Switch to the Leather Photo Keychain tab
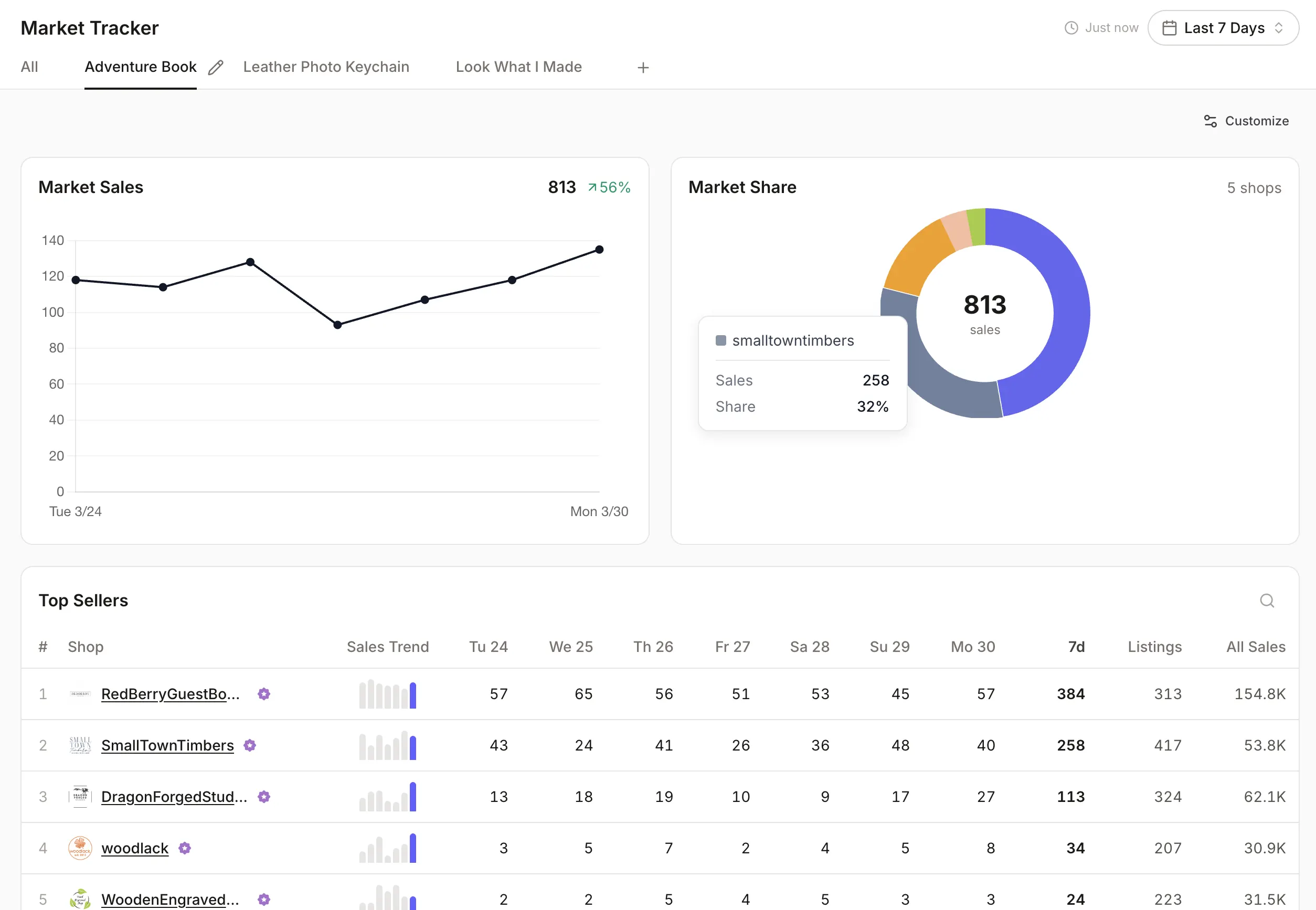This screenshot has height=910, width=1316. (326, 67)
